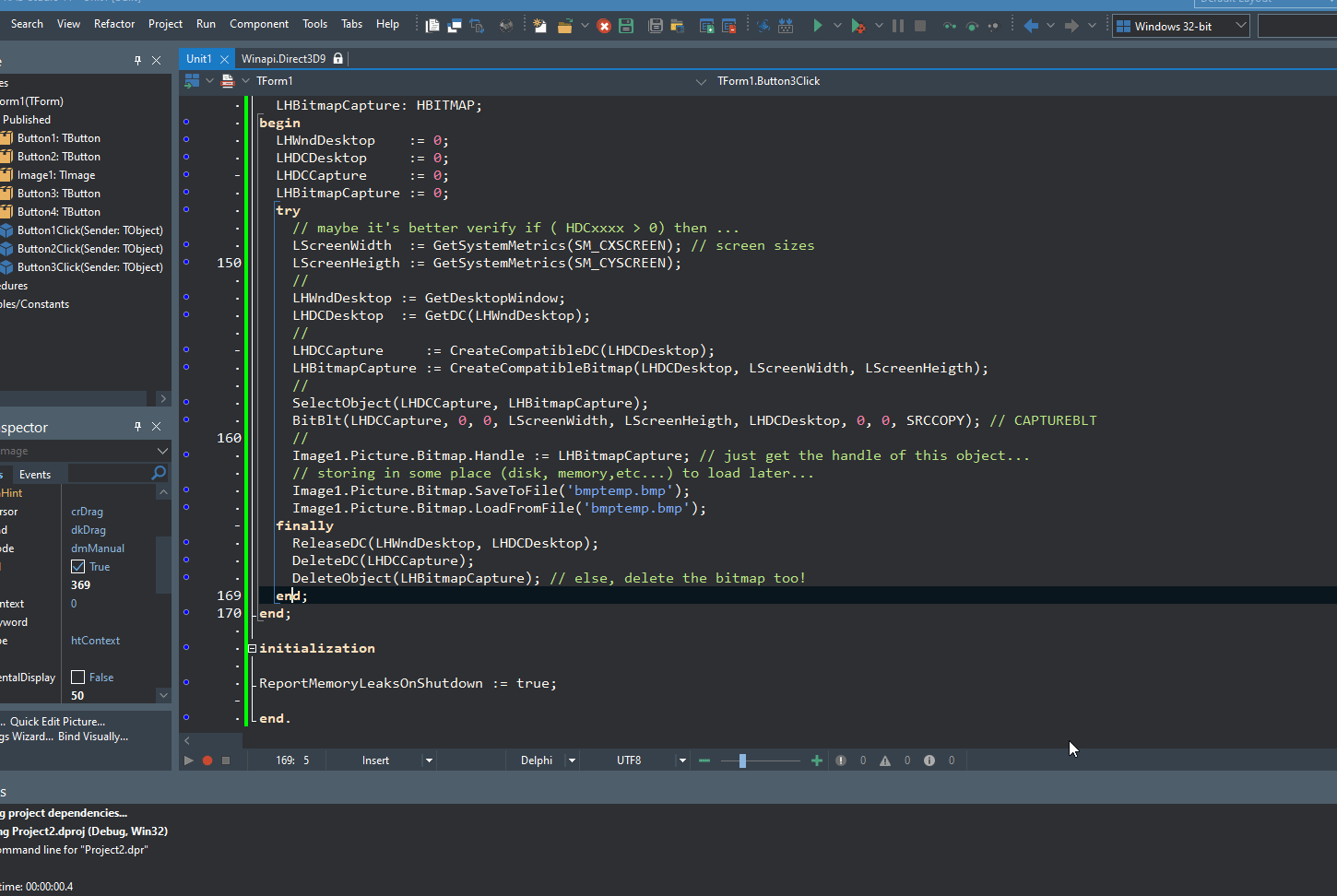
Task: Click the Object Inspector search magnifier icon
Action: pyautogui.click(x=159, y=473)
